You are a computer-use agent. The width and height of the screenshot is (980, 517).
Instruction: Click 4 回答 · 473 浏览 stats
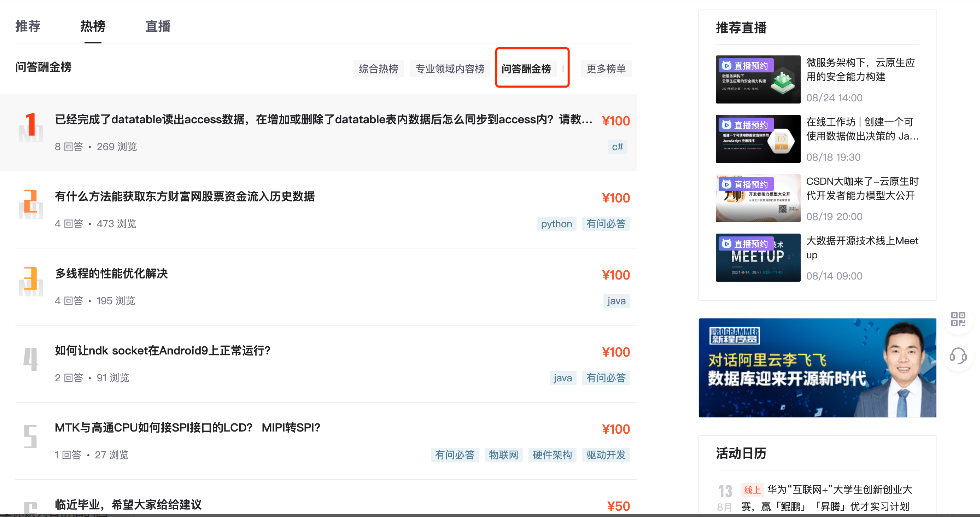96,223
